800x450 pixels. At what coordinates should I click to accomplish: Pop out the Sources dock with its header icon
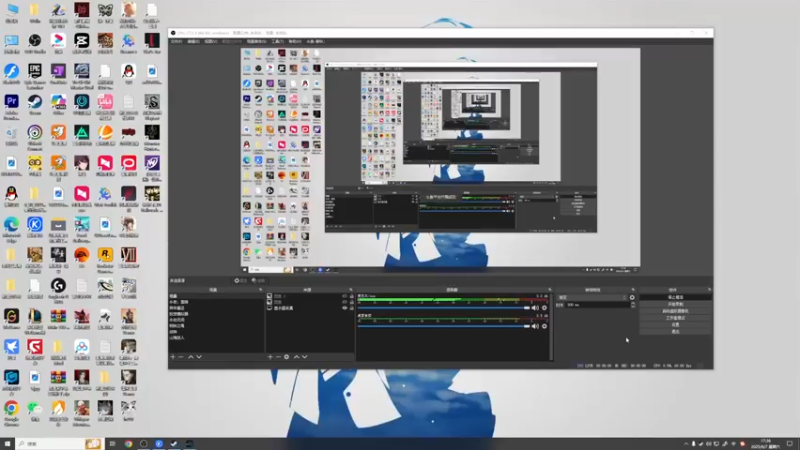351,290
